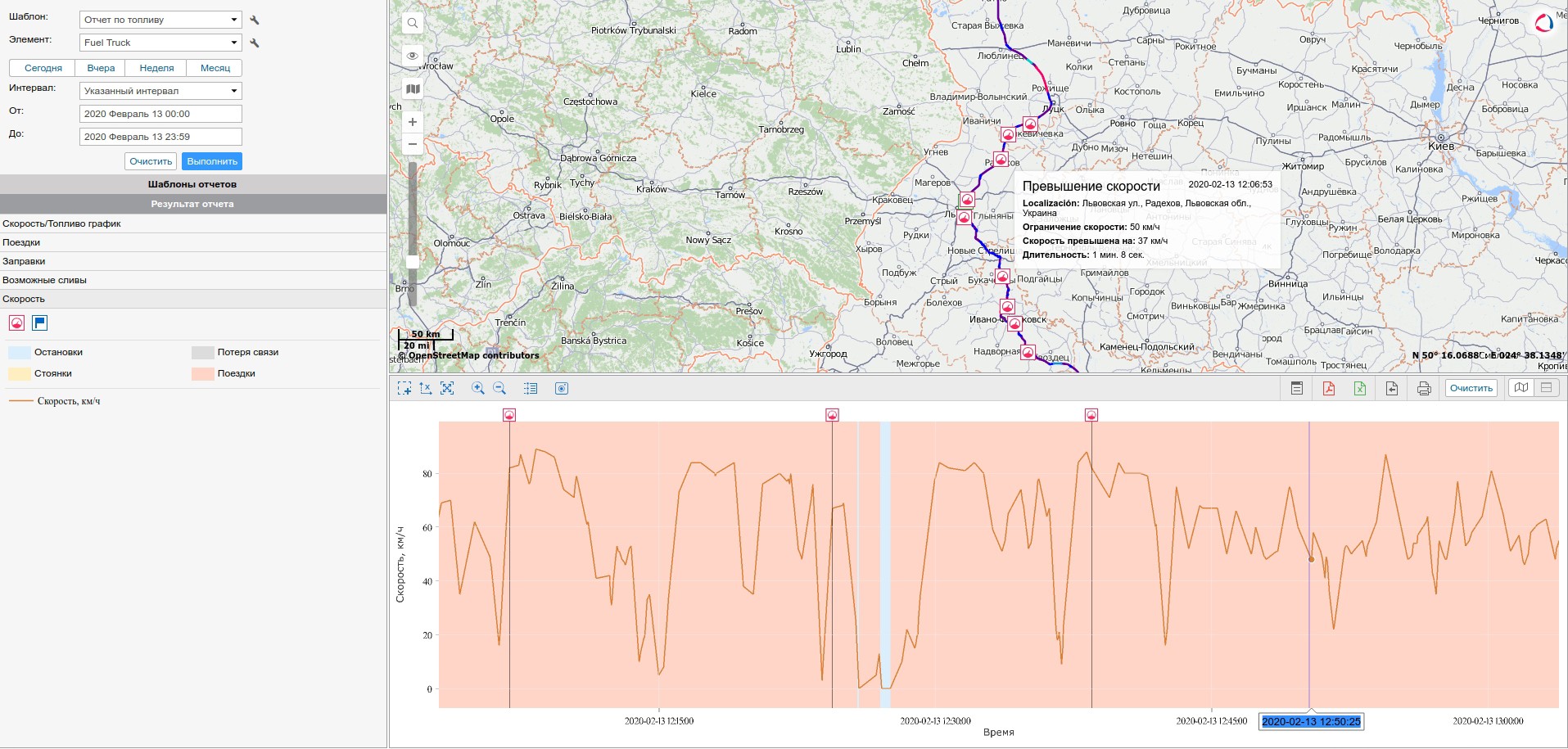Edit the report template wrench icon

pos(255,20)
